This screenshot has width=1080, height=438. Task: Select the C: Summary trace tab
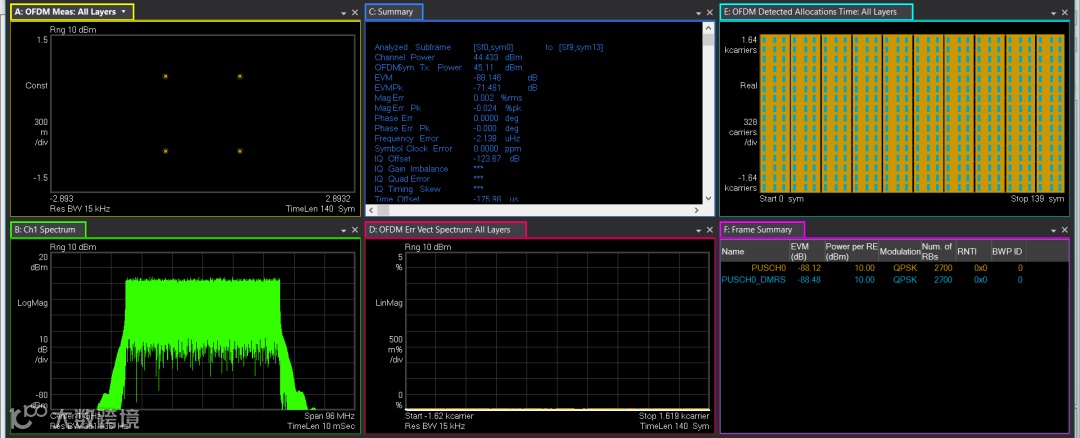coord(394,12)
